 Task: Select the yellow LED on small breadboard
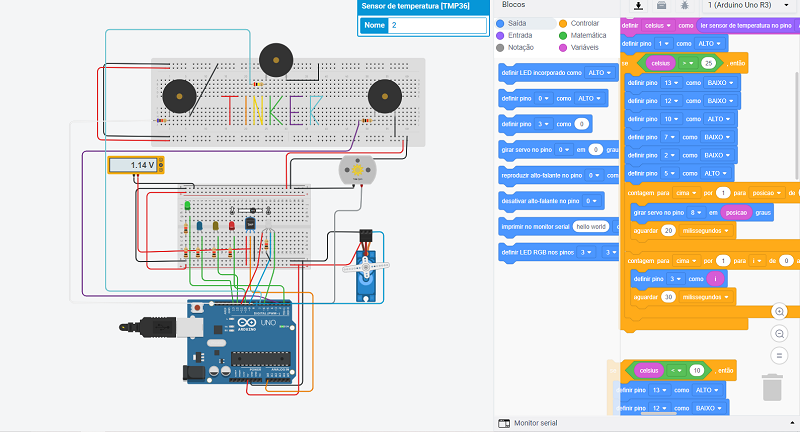(216, 225)
